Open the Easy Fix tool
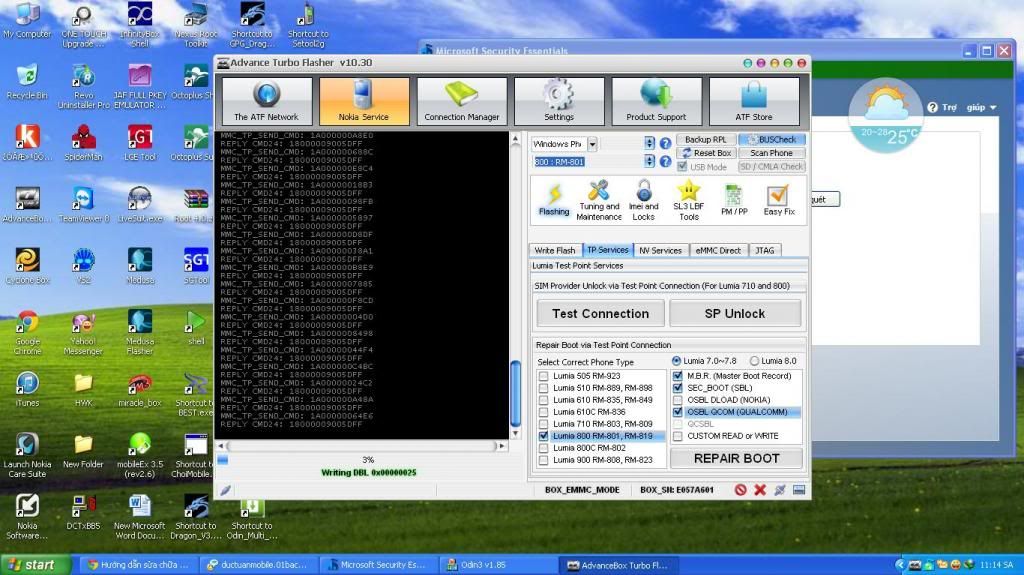This screenshot has width=1024, height=575. pos(778,200)
